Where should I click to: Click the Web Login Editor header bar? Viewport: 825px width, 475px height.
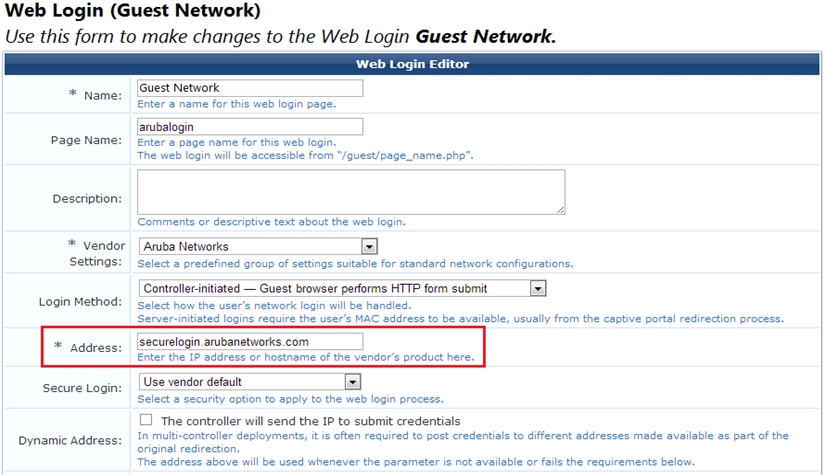pos(412,64)
